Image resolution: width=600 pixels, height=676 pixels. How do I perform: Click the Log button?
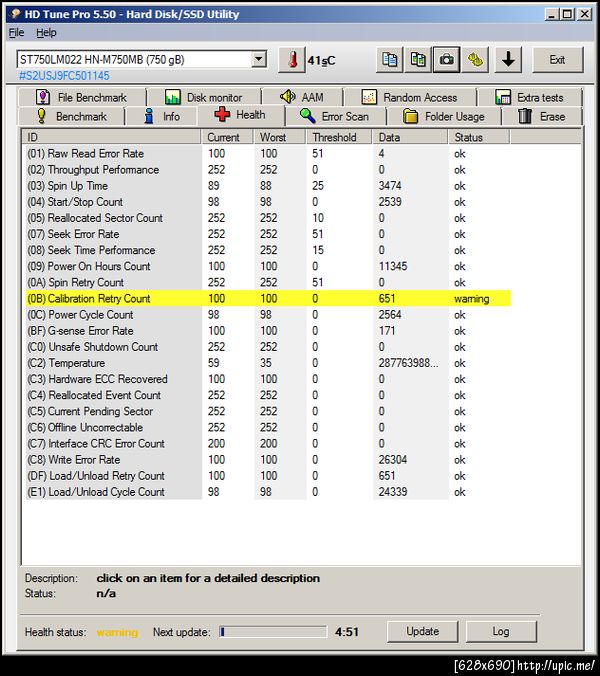[501, 632]
